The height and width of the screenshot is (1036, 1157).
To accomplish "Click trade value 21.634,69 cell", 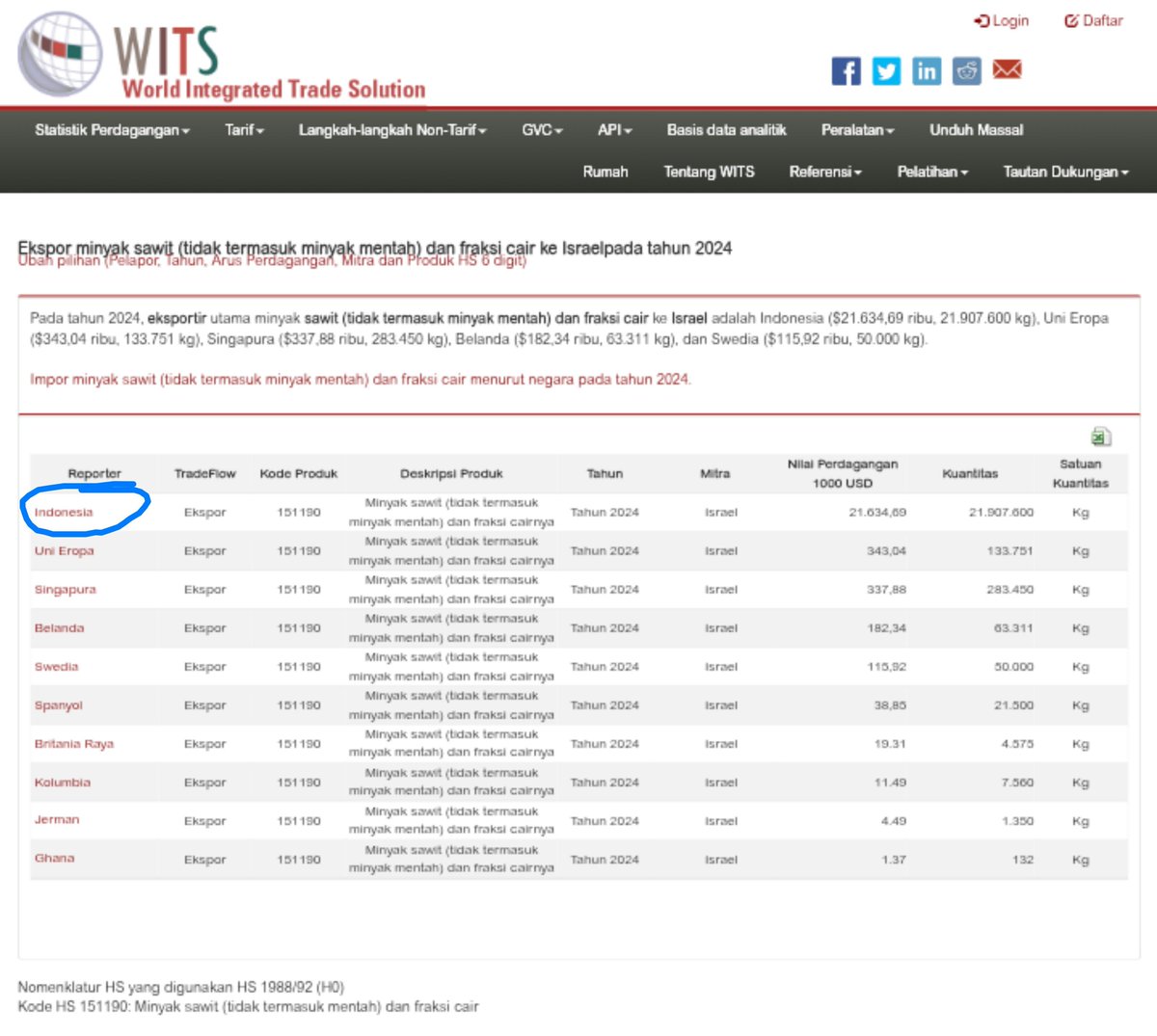I will [877, 513].
